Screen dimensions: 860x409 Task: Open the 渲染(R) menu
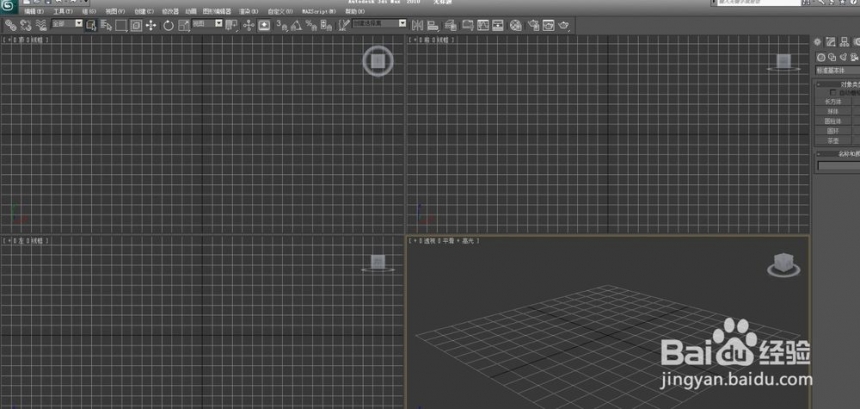coord(248,11)
